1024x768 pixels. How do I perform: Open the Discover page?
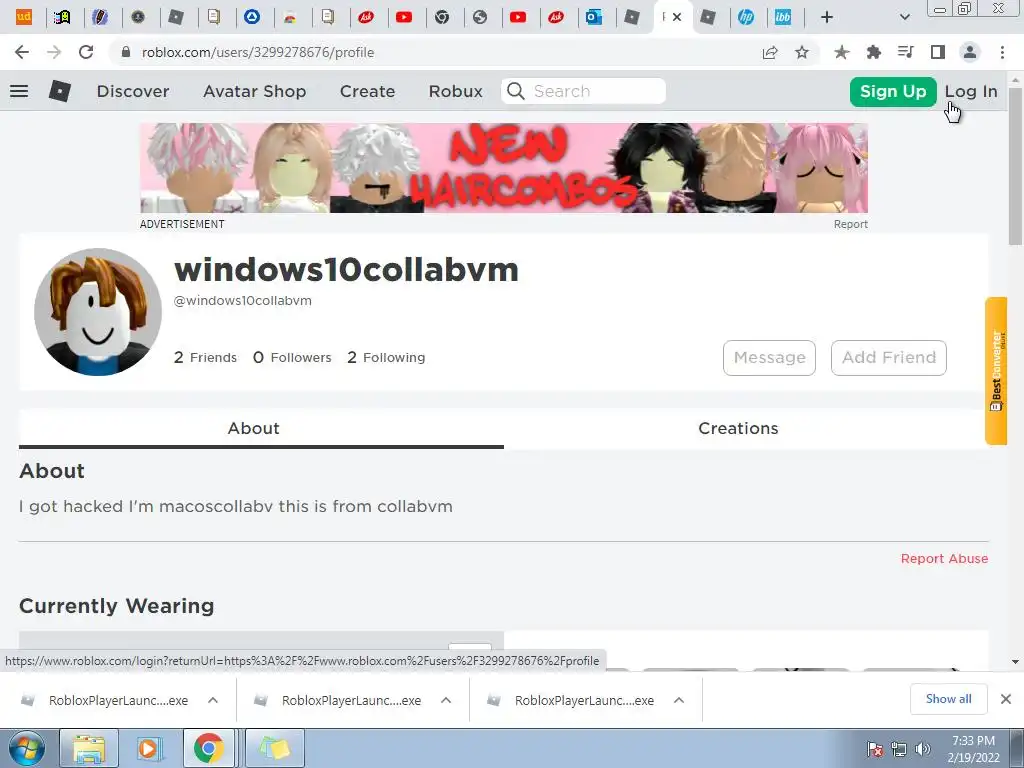(x=133, y=91)
